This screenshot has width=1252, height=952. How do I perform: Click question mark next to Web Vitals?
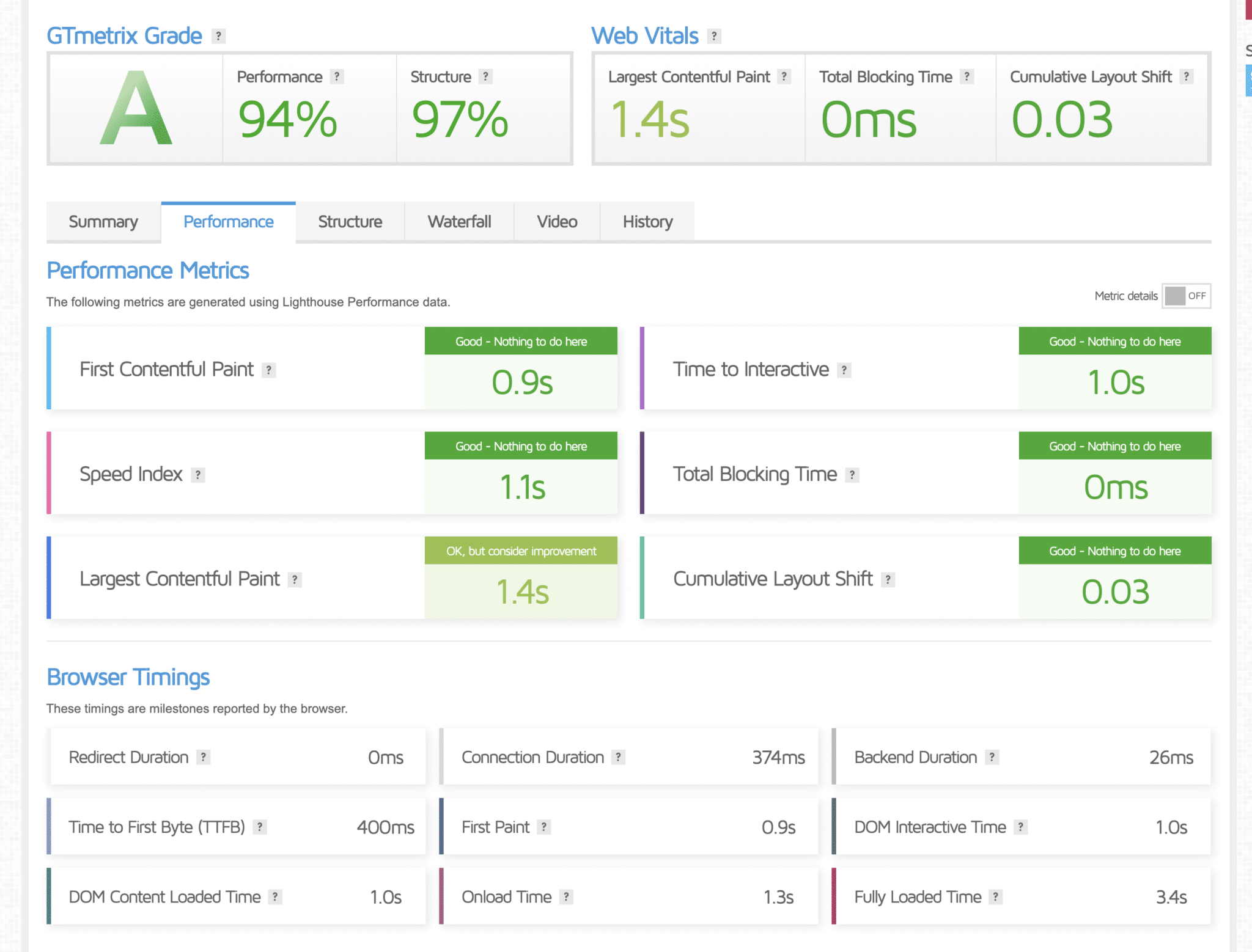click(x=713, y=36)
